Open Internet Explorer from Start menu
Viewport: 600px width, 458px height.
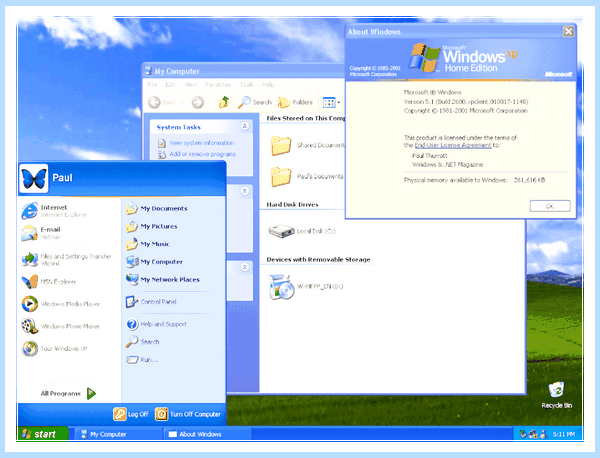[54, 210]
